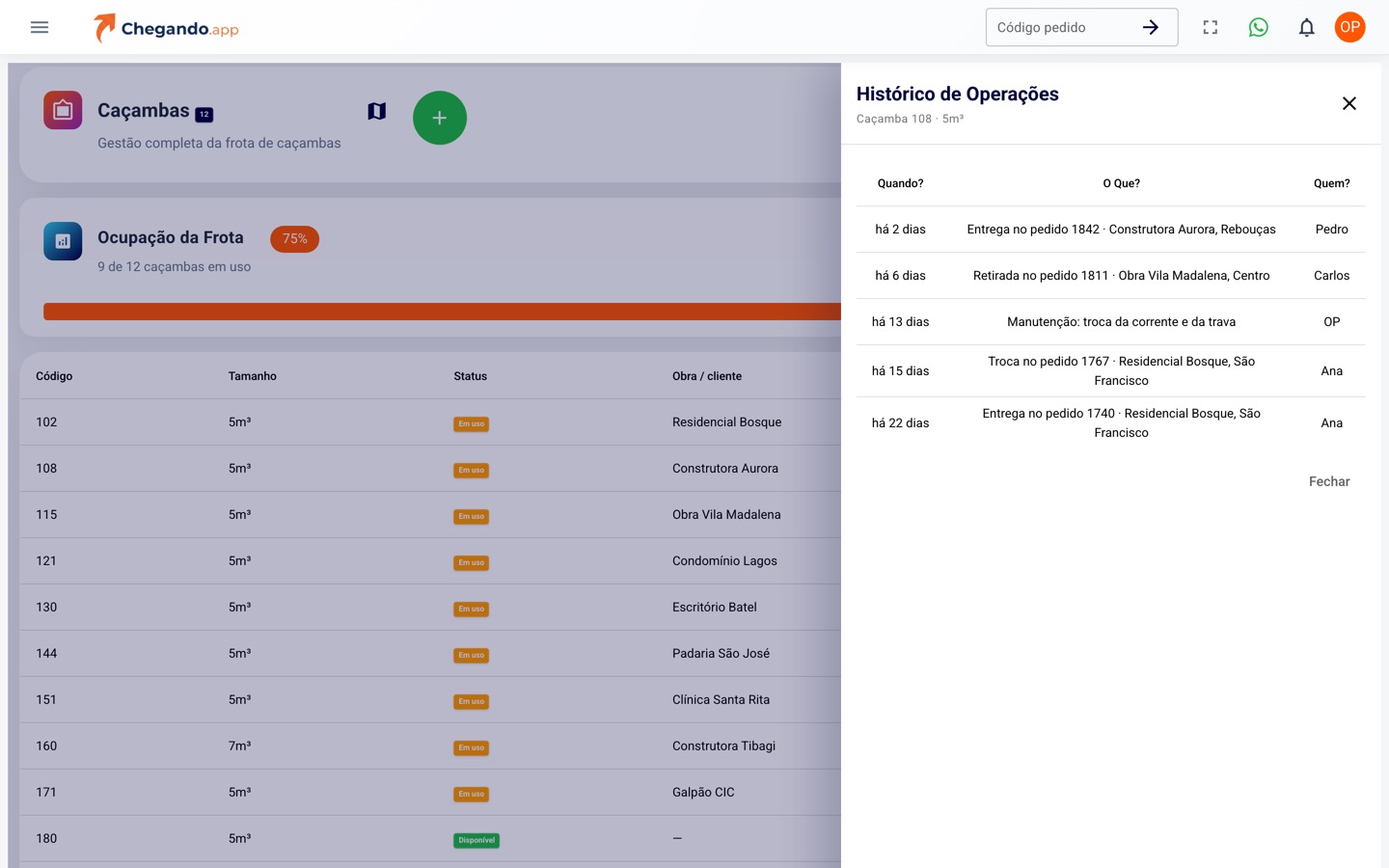This screenshot has height=868, width=1389.
Task: Sort by the Status column header
Action: coord(471,376)
